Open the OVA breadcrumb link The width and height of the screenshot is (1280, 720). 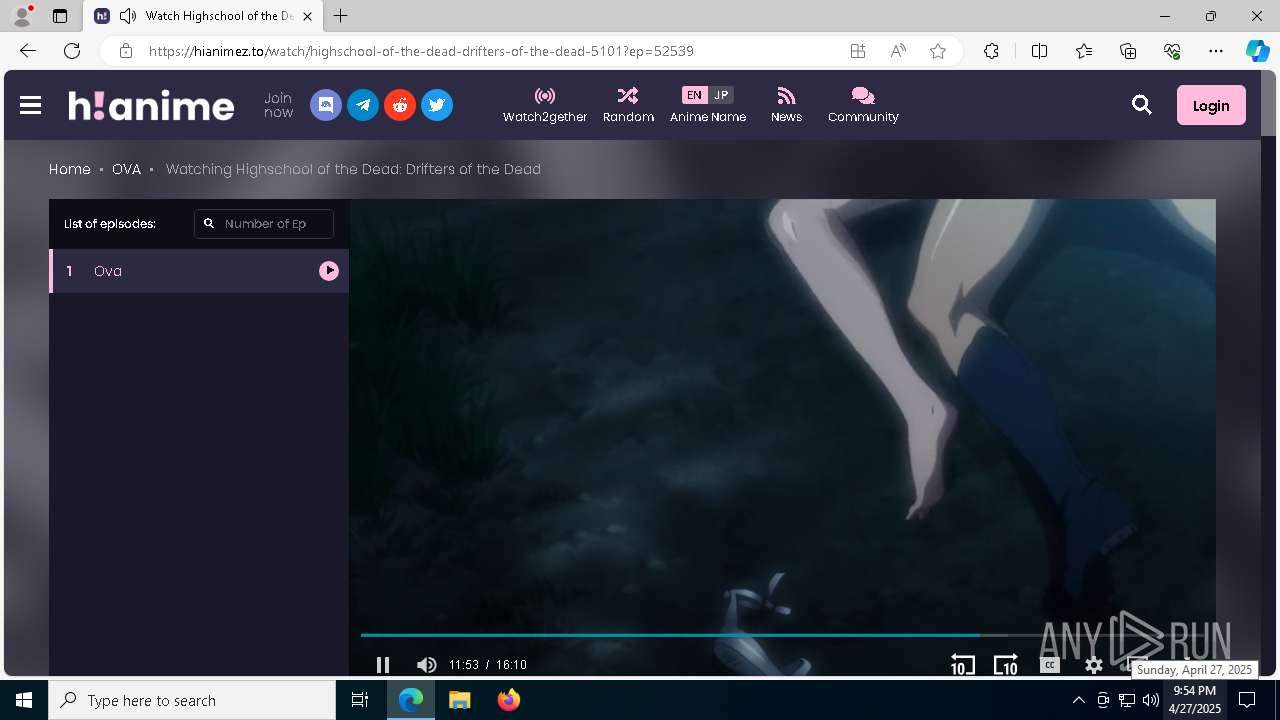click(126, 169)
